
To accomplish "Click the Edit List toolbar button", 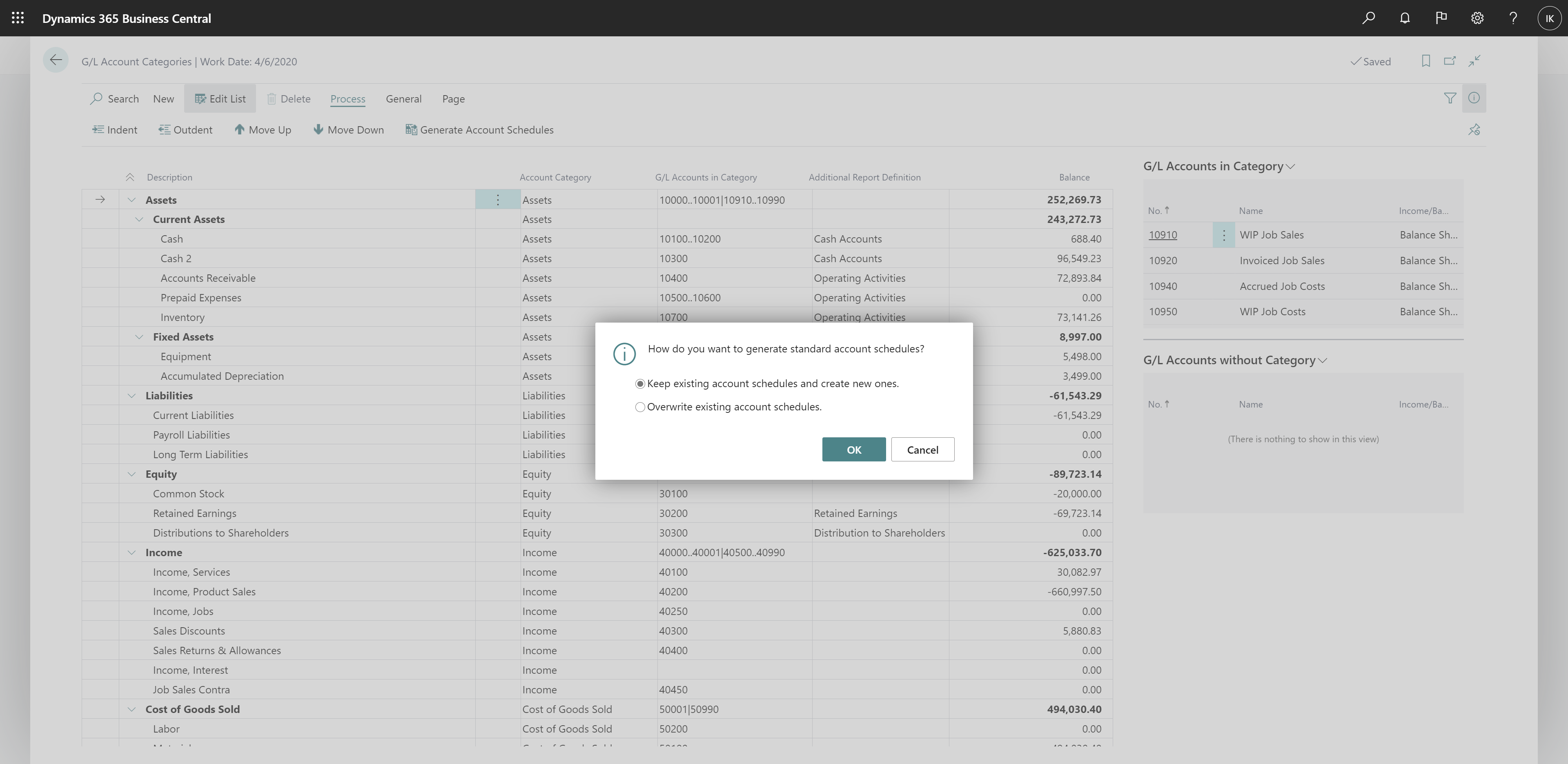I will pos(219,98).
